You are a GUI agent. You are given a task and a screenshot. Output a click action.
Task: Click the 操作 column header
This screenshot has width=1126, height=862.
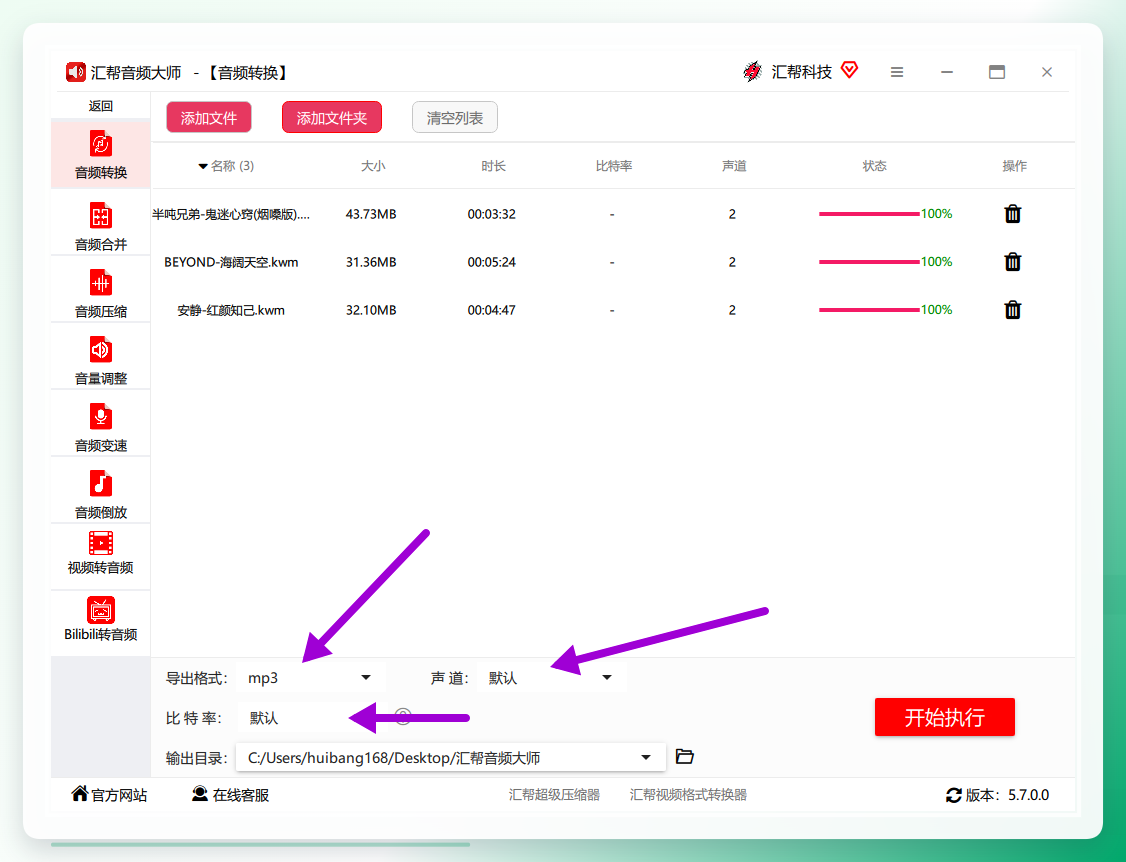1014,166
